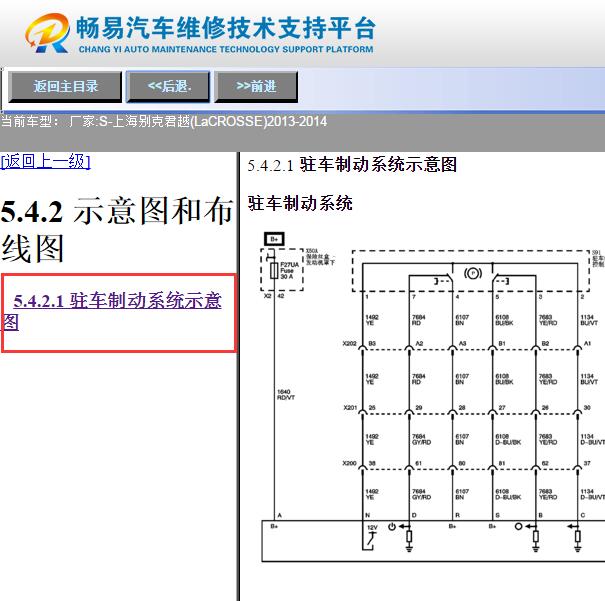The image size is (605, 601).
Task: Click the 当前车型 LaCROSSE 2013-2014 text
Action: point(164,122)
